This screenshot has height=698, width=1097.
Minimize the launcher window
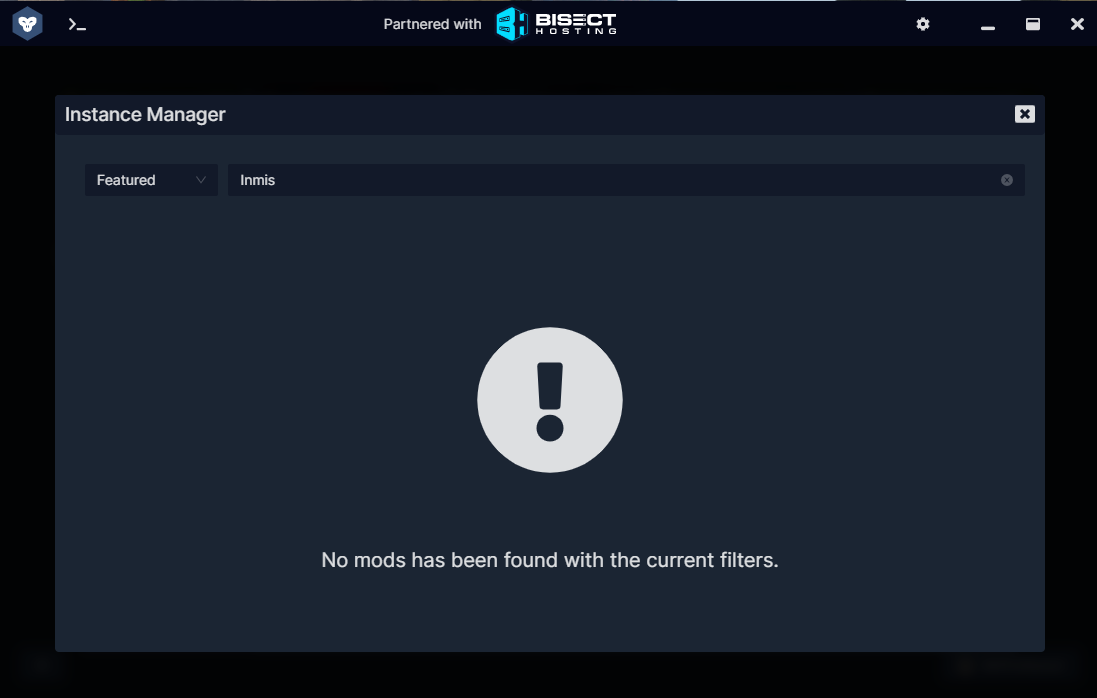pyautogui.click(x=988, y=28)
